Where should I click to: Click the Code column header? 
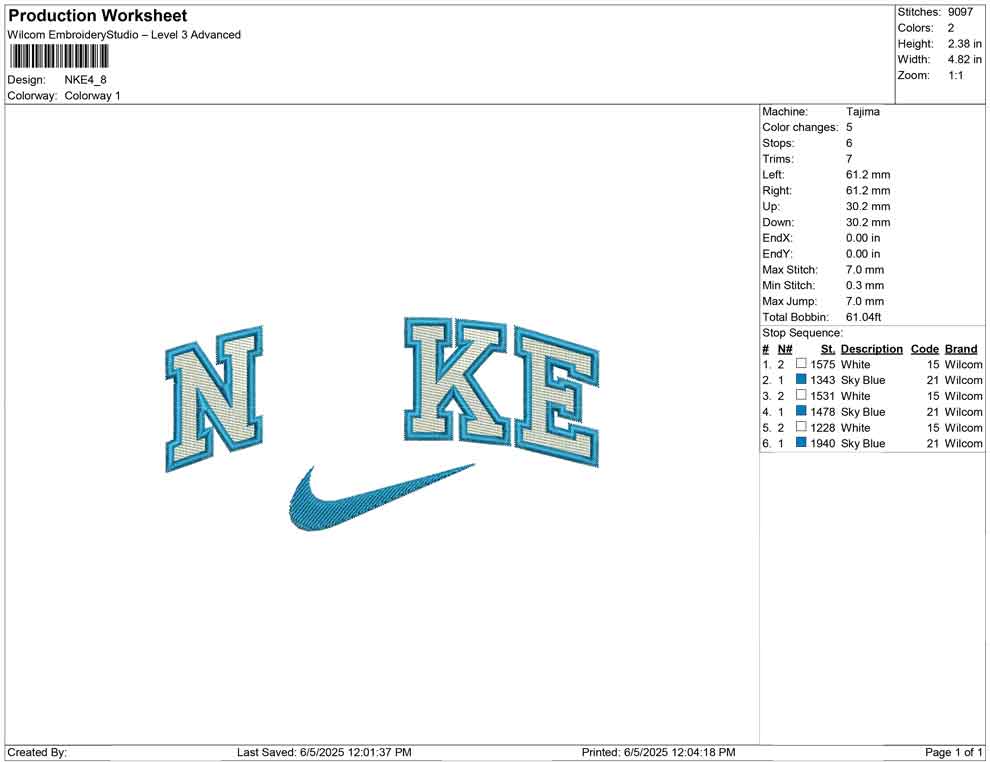[924, 348]
